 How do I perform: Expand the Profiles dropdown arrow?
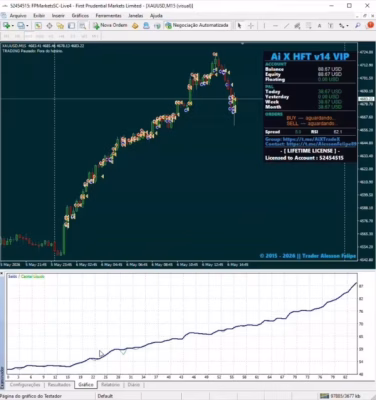pos(27,26)
